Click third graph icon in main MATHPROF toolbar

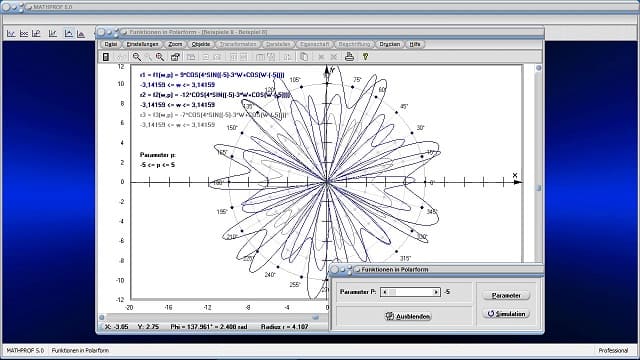pos(36,33)
